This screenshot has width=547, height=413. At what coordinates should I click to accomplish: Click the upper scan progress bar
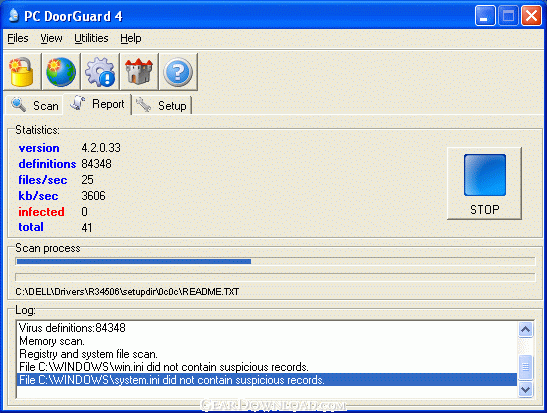click(x=275, y=261)
